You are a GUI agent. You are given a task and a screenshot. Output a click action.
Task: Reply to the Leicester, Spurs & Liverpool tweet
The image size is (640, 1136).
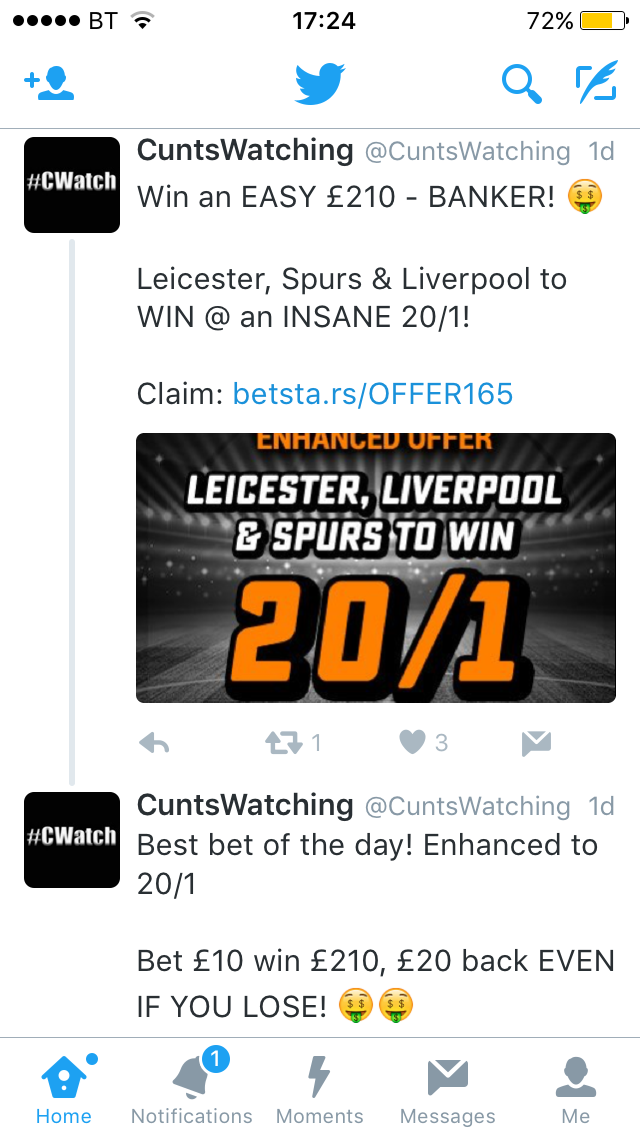coord(154,743)
